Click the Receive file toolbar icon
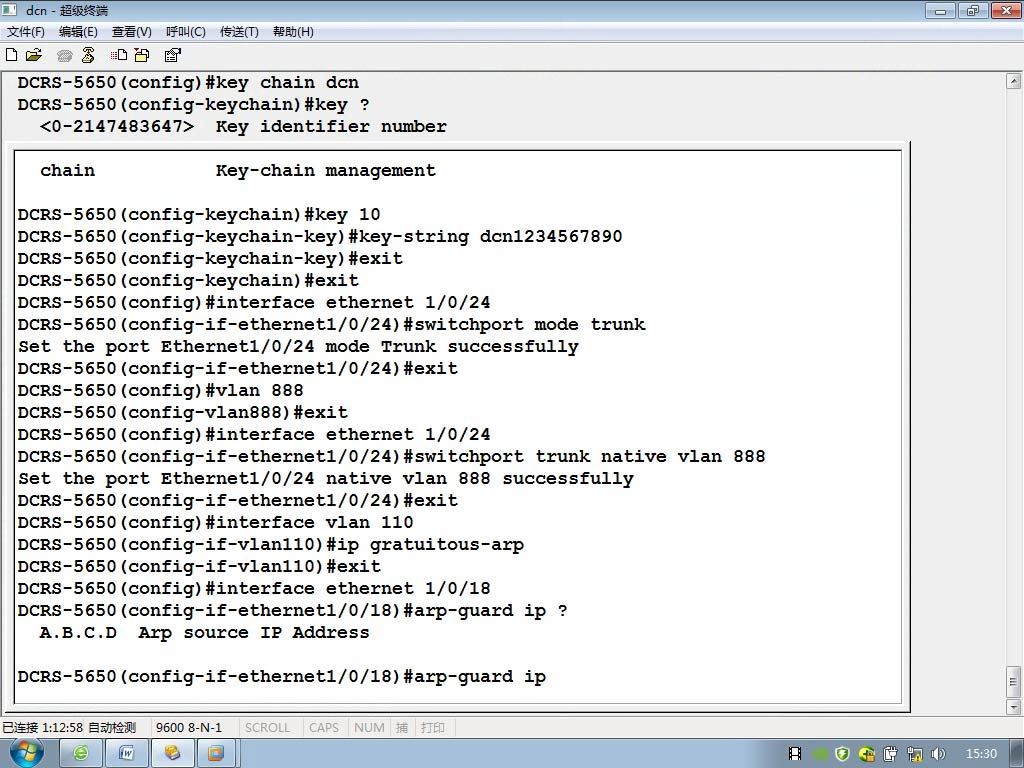Screen dimensions: 1024x768 pyautogui.click(x=142, y=55)
